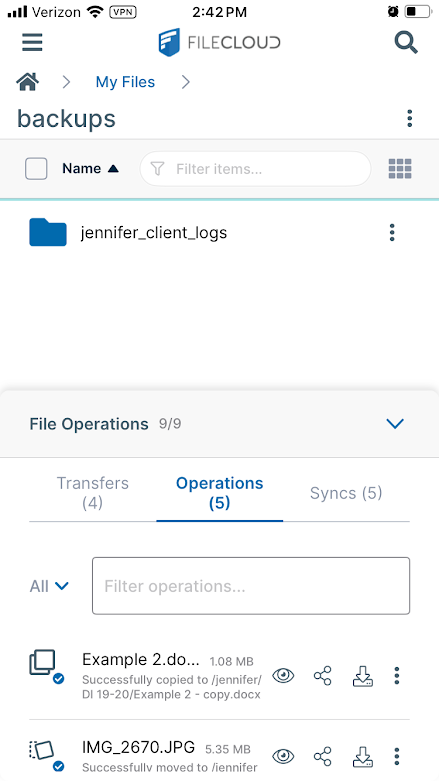Collapse the File Operations panel

(x=395, y=424)
